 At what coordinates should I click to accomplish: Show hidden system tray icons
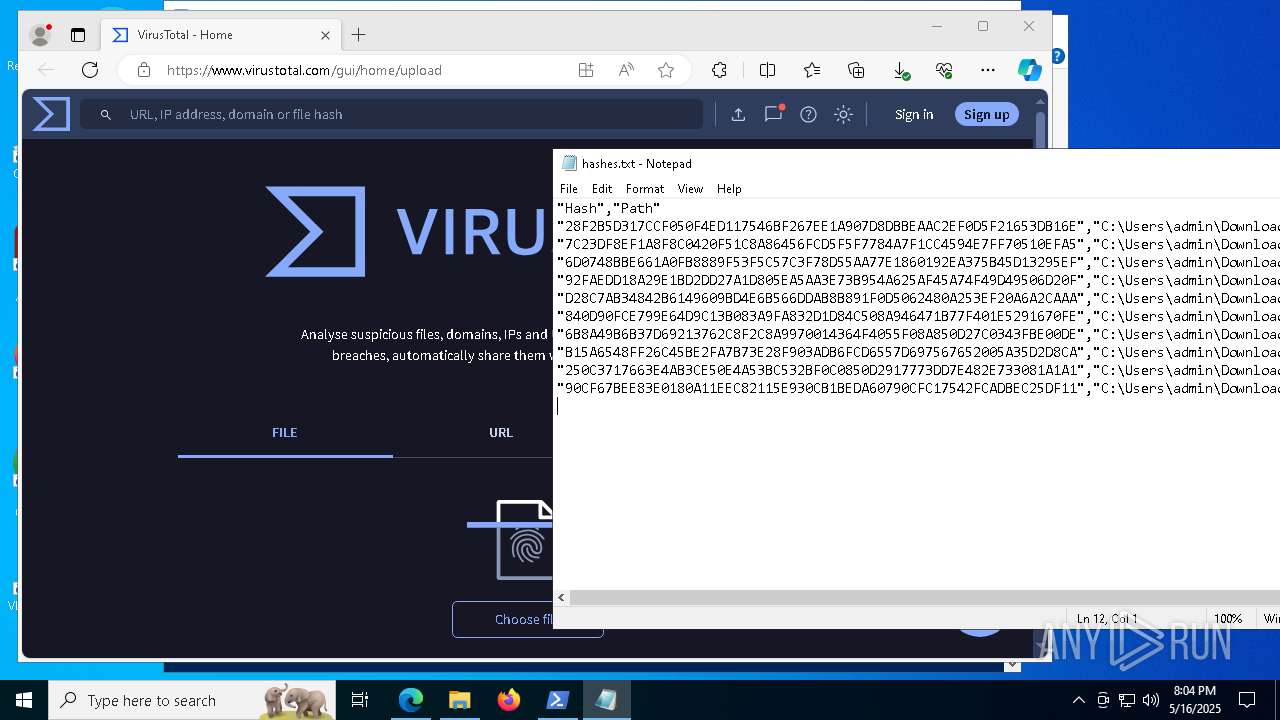pos(1078,700)
